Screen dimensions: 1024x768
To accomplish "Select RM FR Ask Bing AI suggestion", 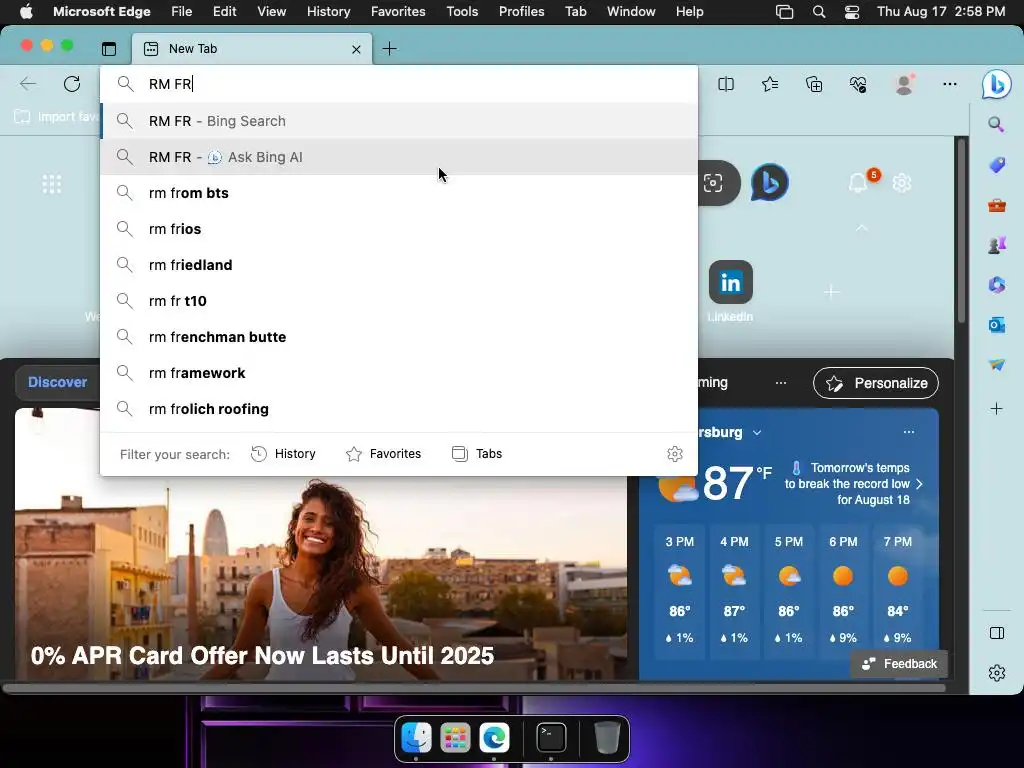I will coord(399,157).
